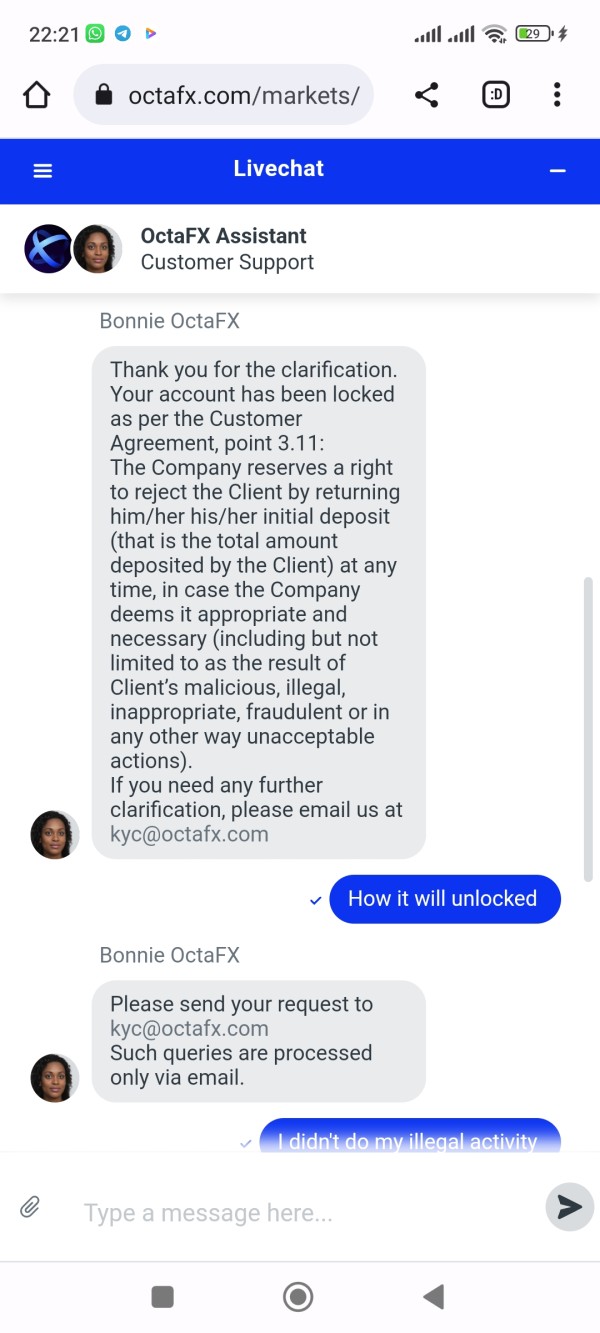Tap the browser home icon
Image resolution: width=600 pixels, height=1333 pixels.
pyautogui.click(x=36, y=95)
